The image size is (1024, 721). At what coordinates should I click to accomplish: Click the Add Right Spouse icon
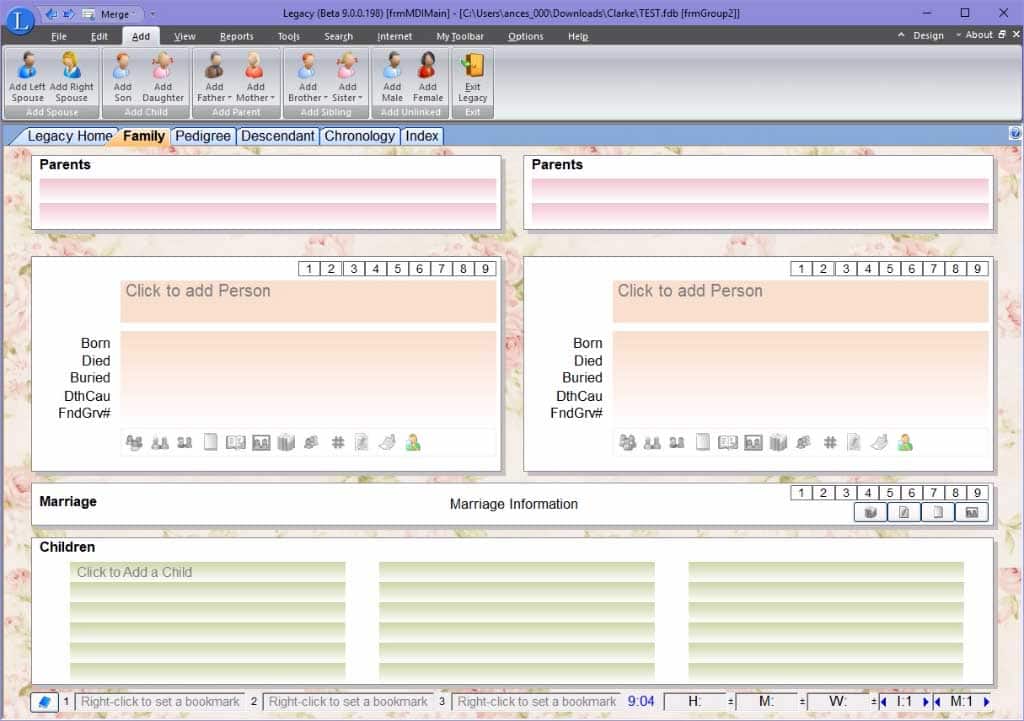point(71,68)
